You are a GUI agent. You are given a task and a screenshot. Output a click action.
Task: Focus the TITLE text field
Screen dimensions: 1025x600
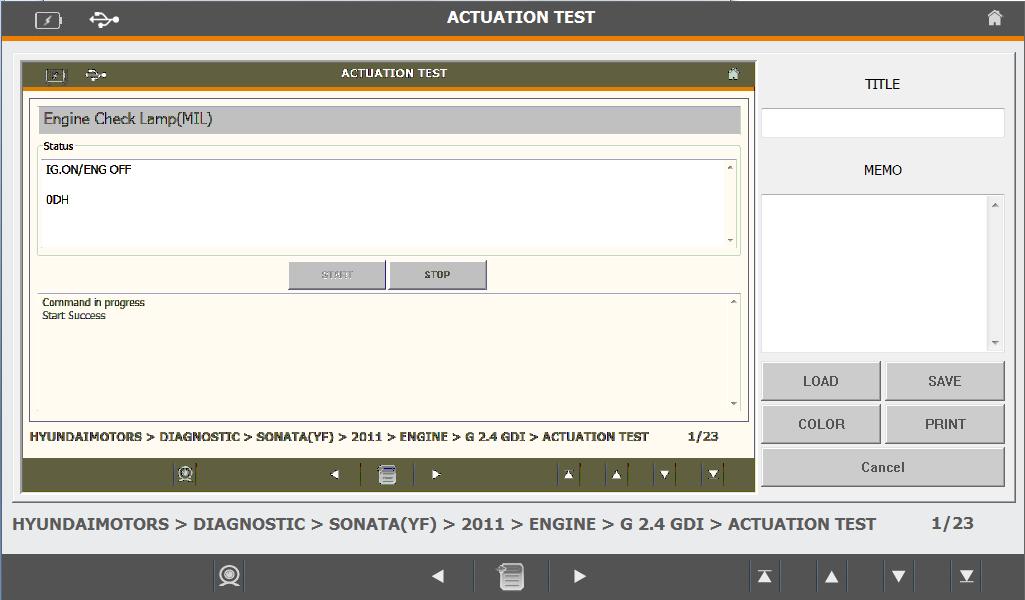click(x=882, y=123)
